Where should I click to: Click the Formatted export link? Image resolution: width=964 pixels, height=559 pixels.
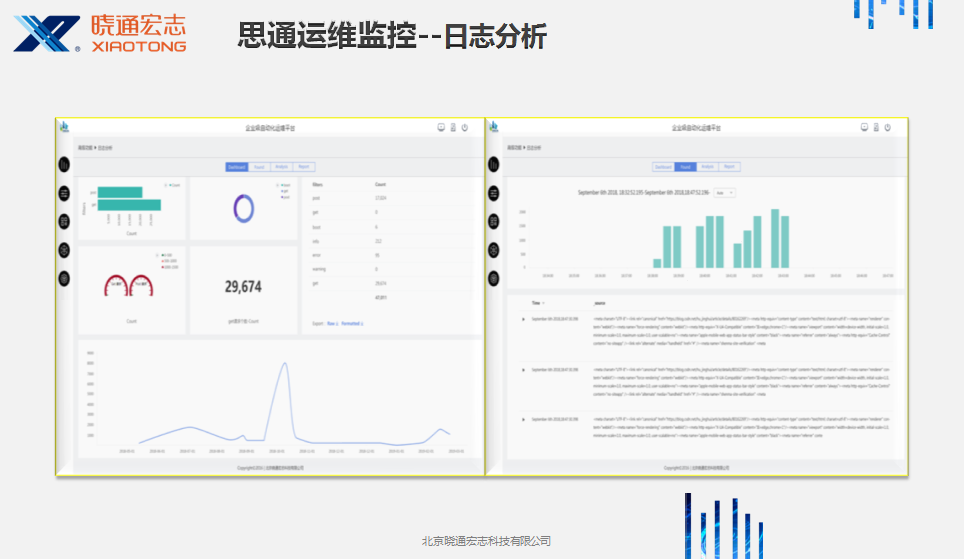pos(352,324)
